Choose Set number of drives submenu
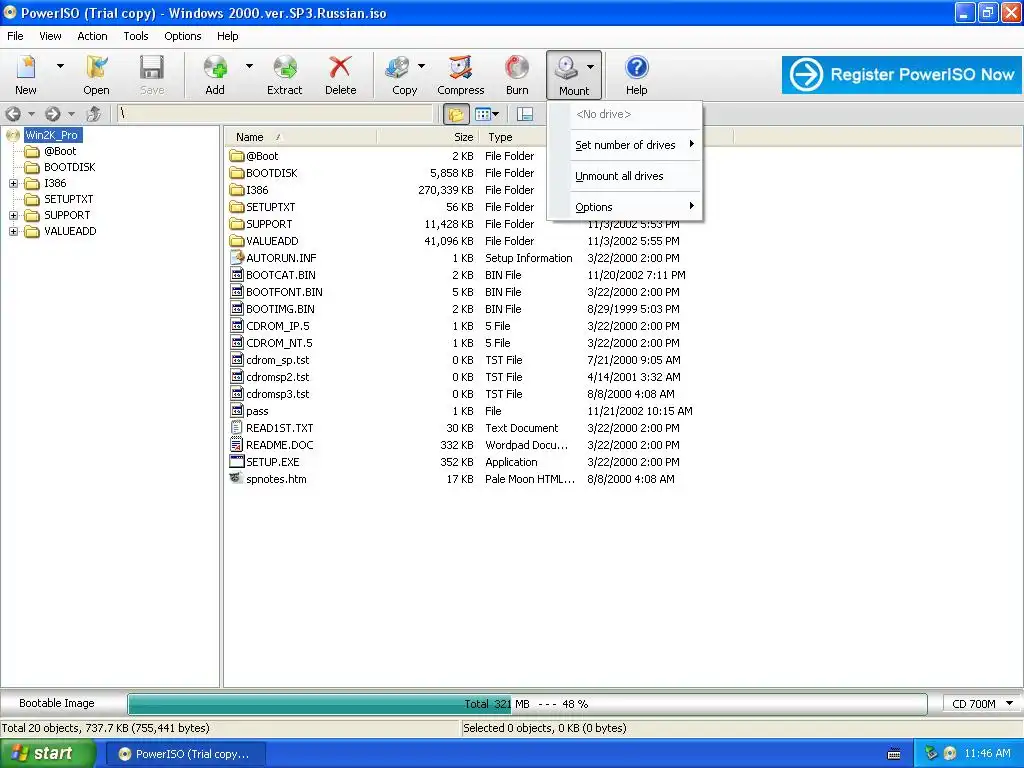 [625, 145]
